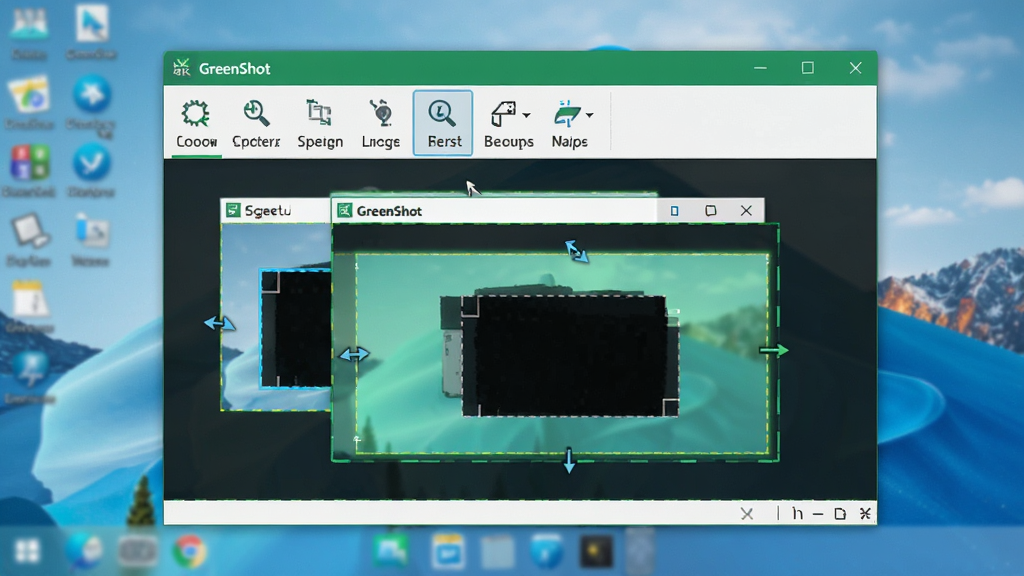Click the Sgeetu window title icon
This screenshot has height=576, width=1024.
pos(233,210)
